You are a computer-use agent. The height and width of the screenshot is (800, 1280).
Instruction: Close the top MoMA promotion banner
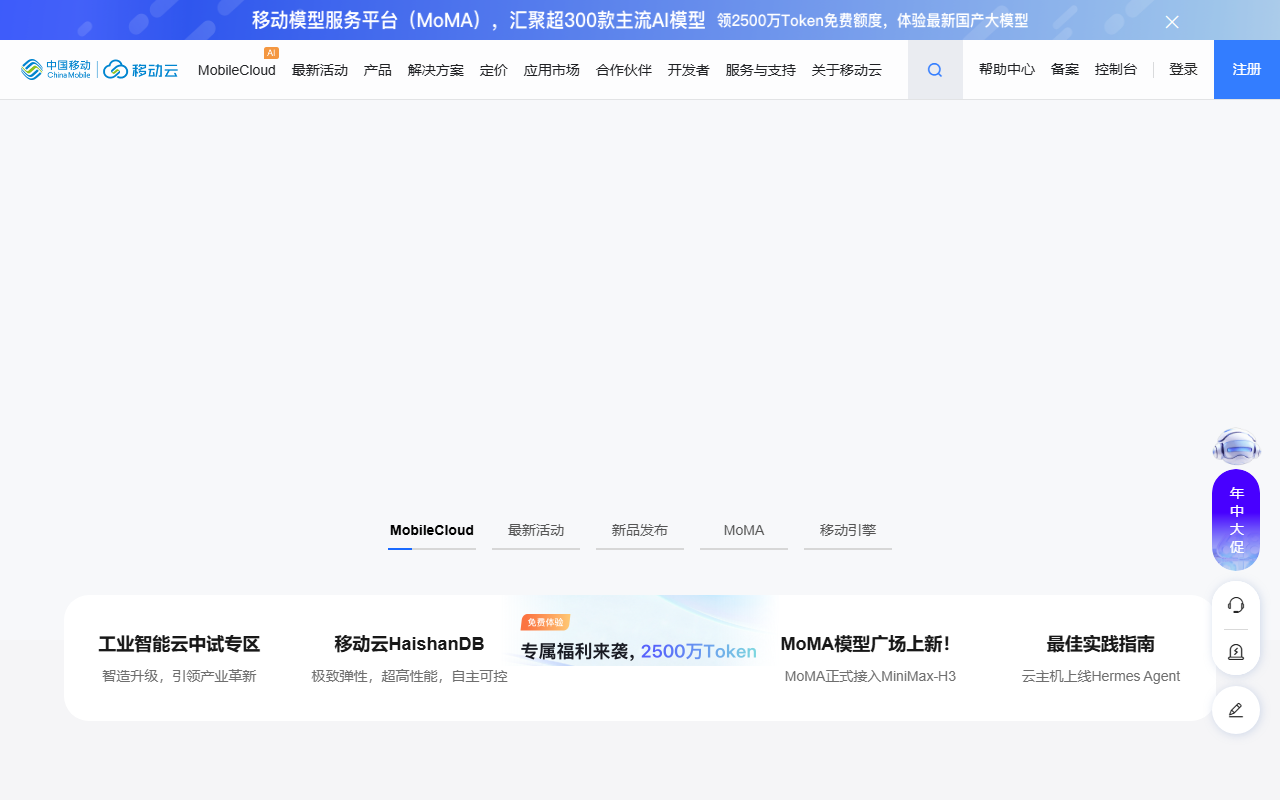(1172, 21)
